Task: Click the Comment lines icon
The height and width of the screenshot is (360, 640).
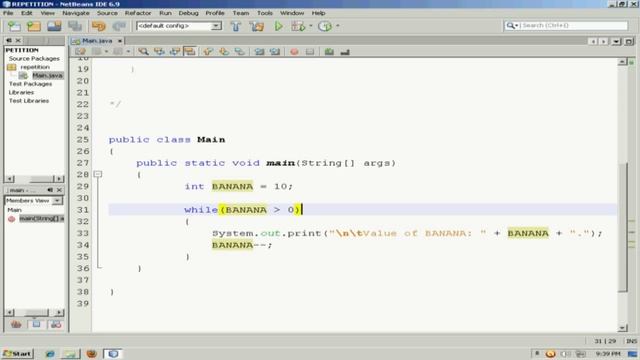Action: tap(329, 52)
